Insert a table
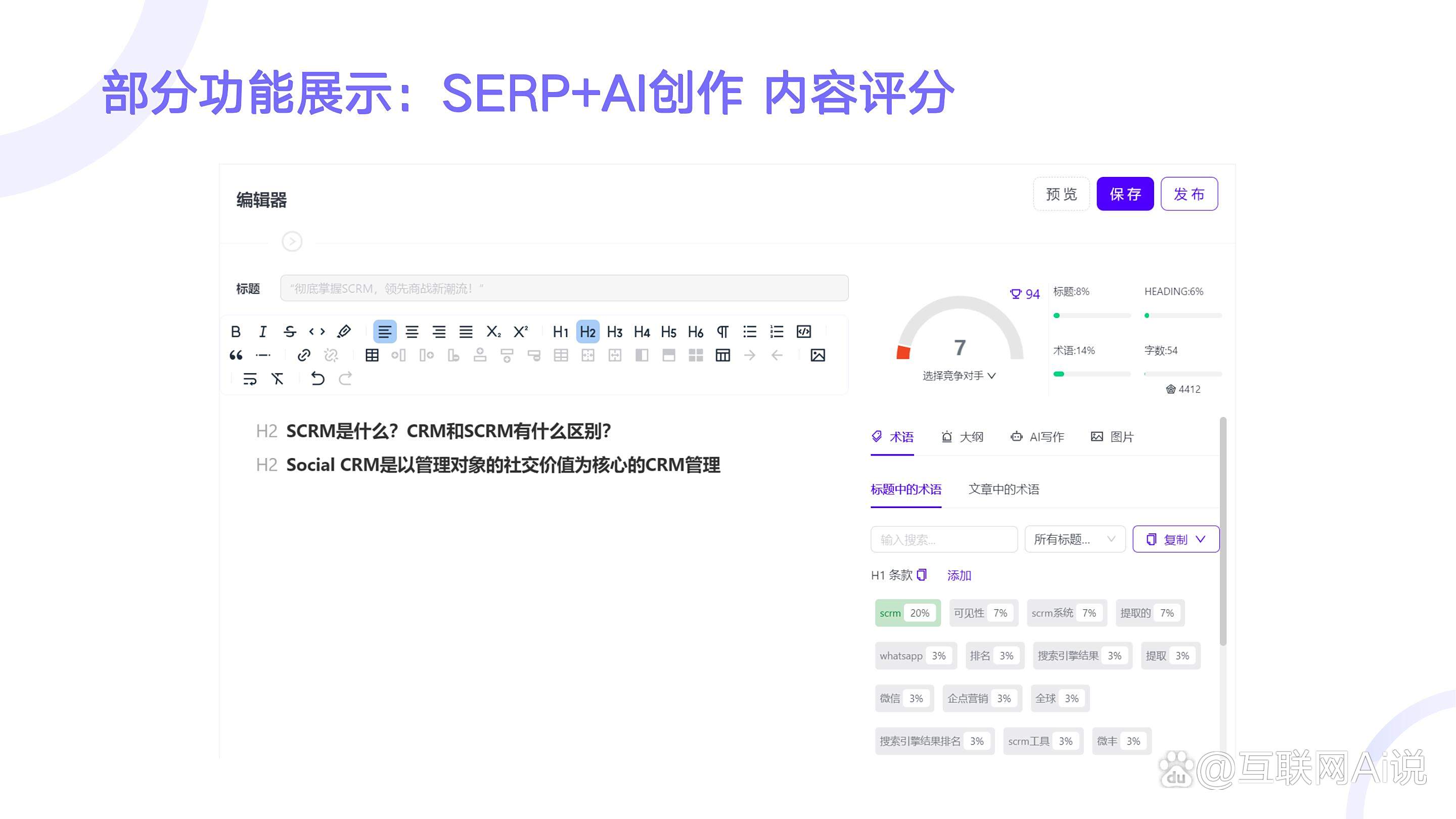This screenshot has width=1456, height=819. pos(372,355)
